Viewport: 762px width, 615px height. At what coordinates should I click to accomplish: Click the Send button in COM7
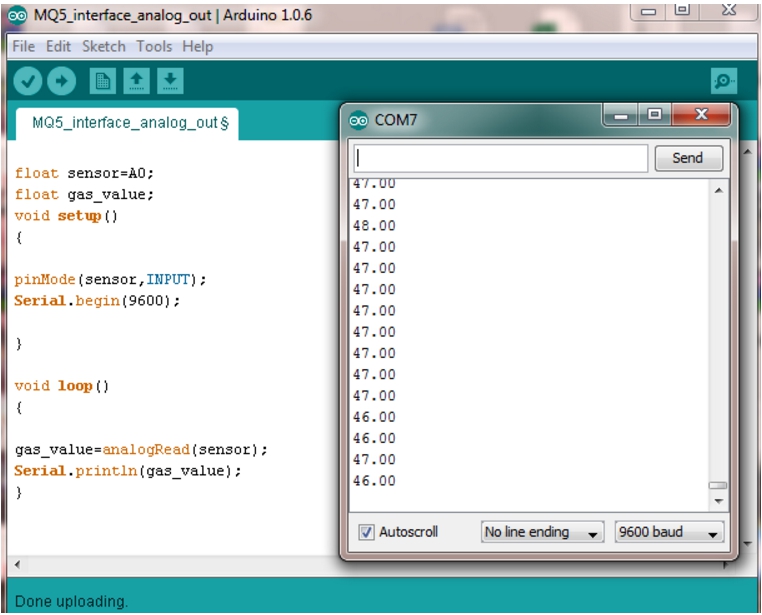pyautogui.click(x=688, y=158)
